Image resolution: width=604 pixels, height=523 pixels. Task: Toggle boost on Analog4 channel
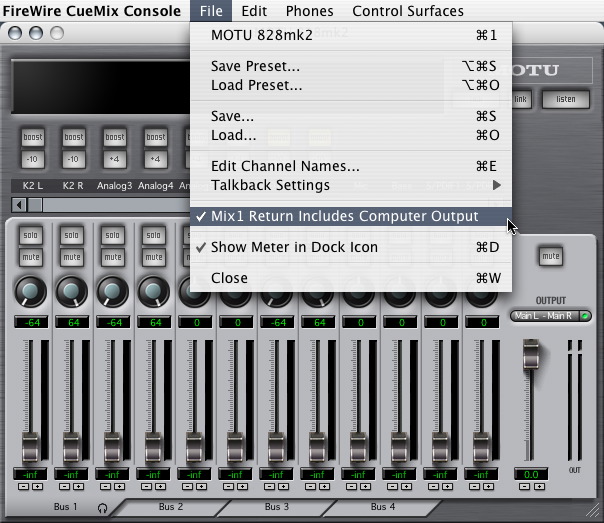point(156,137)
